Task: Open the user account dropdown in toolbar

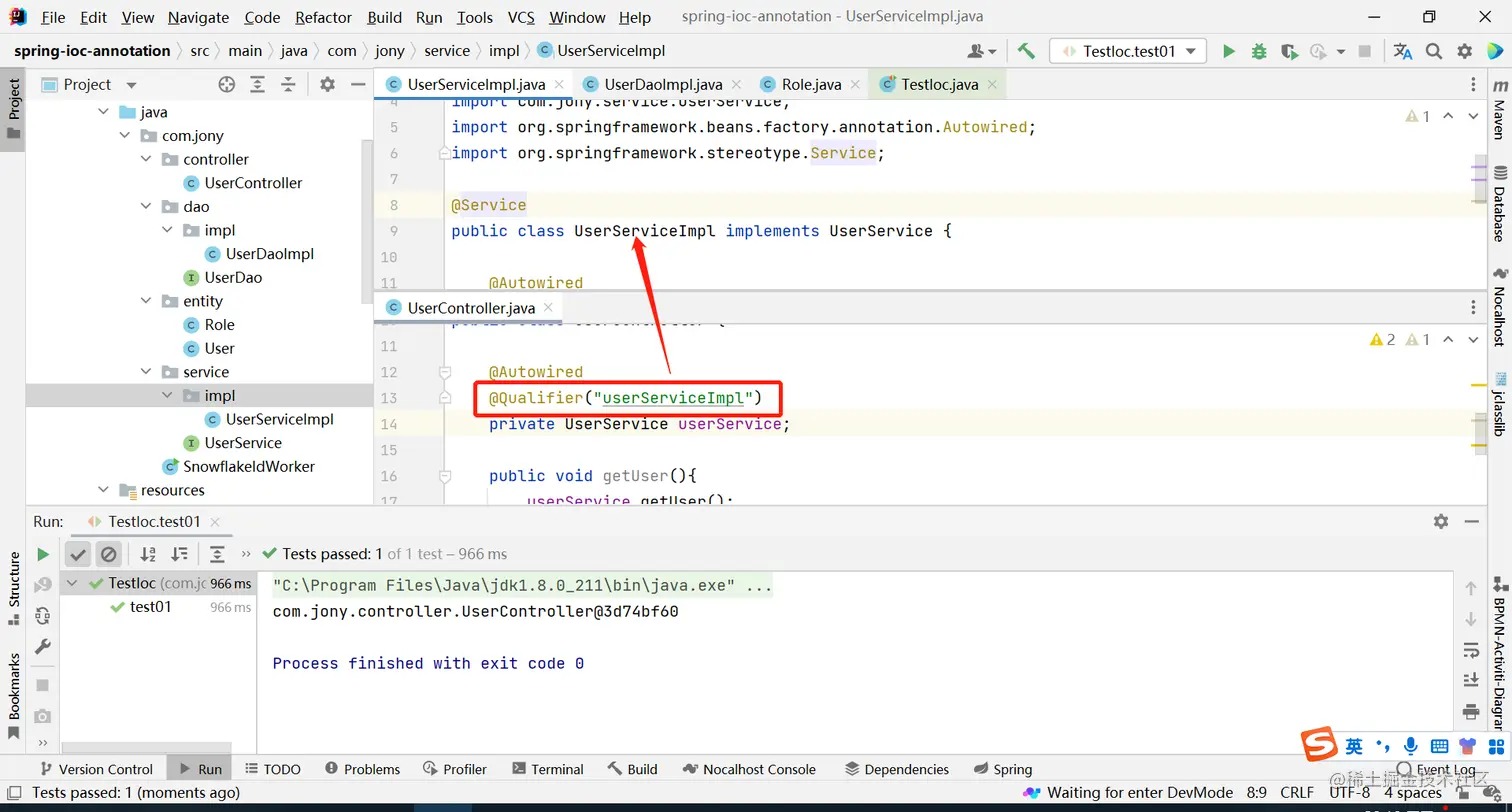Action: pos(983,51)
